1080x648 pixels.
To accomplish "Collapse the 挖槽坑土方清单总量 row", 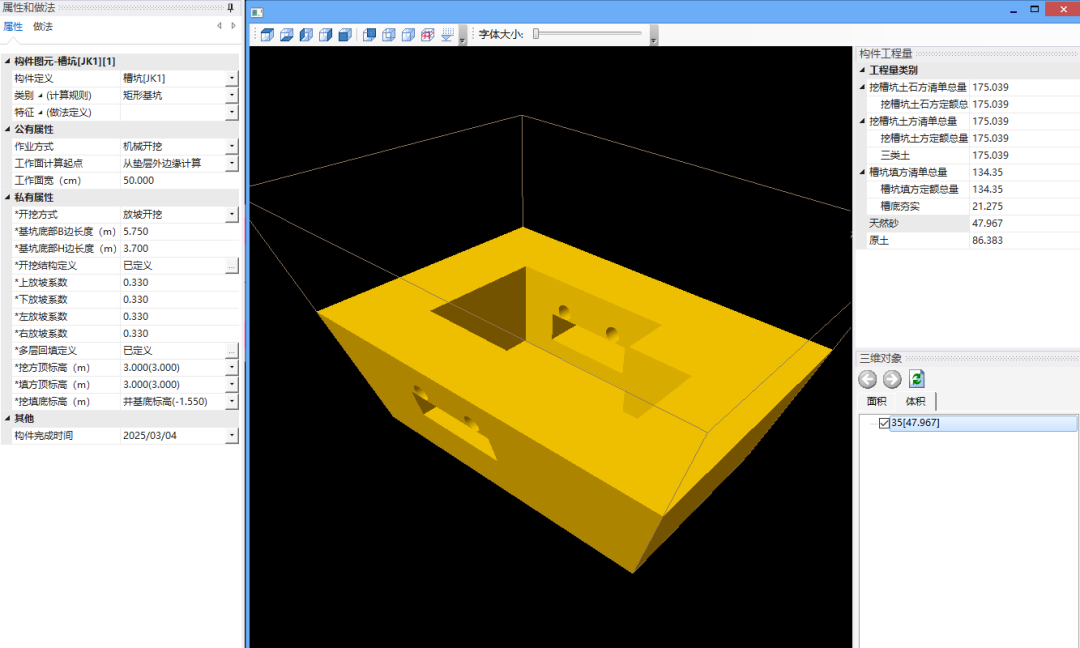I will [862, 121].
